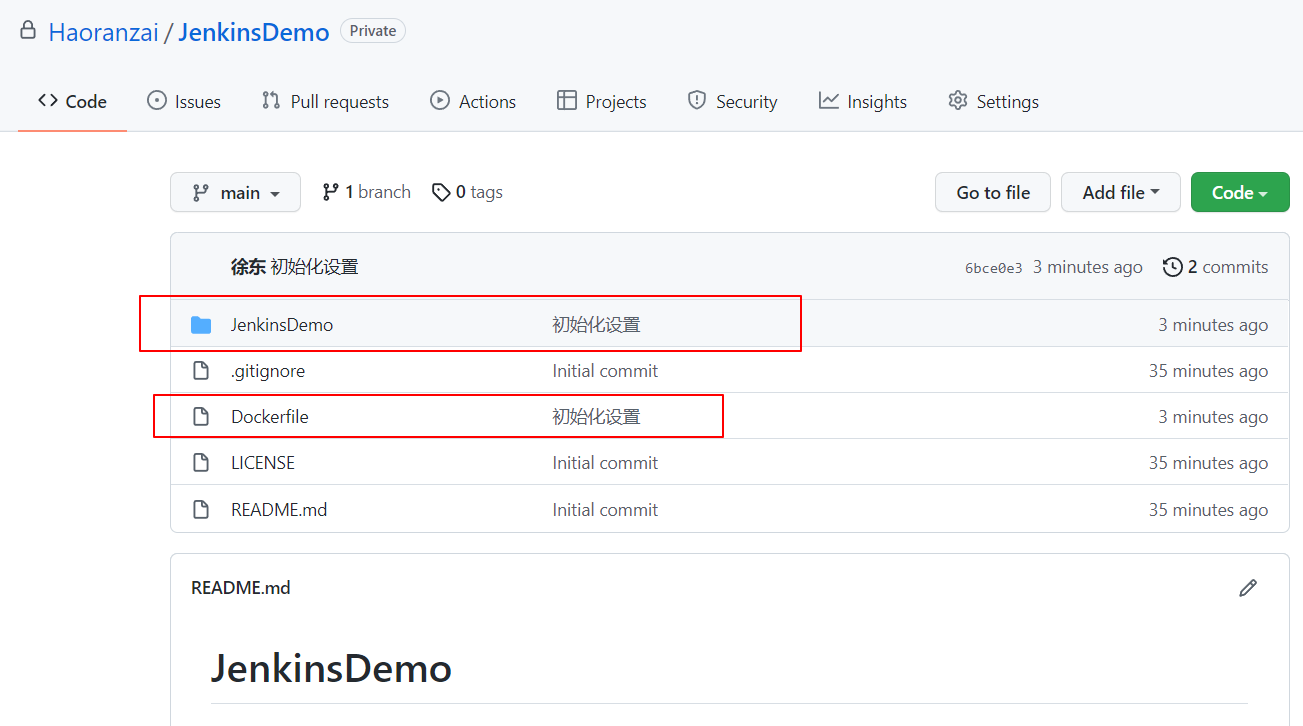Image resolution: width=1303 pixels, height=726 pixels.
Task: View the 0 tags link
Action: 467,192
